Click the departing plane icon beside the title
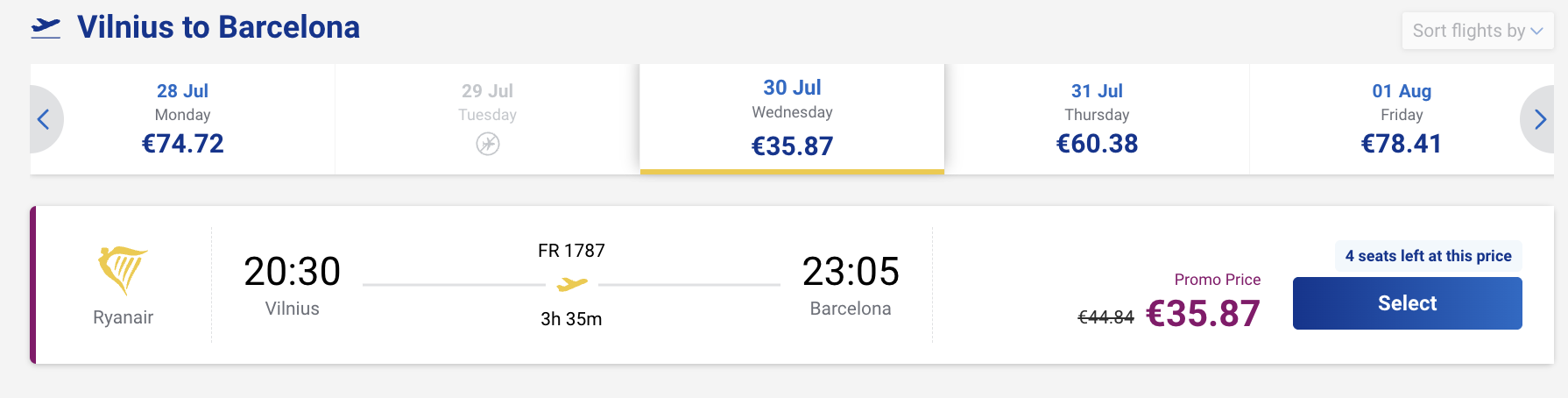 46,28
